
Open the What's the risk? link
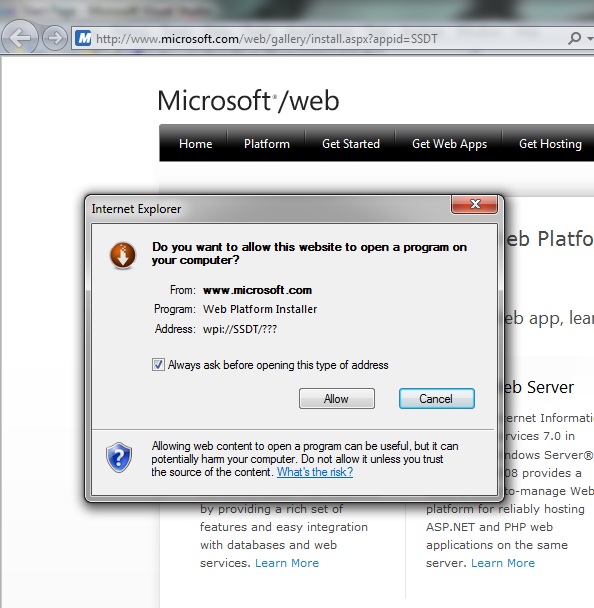pyautogui.click(x=315, y=472)
